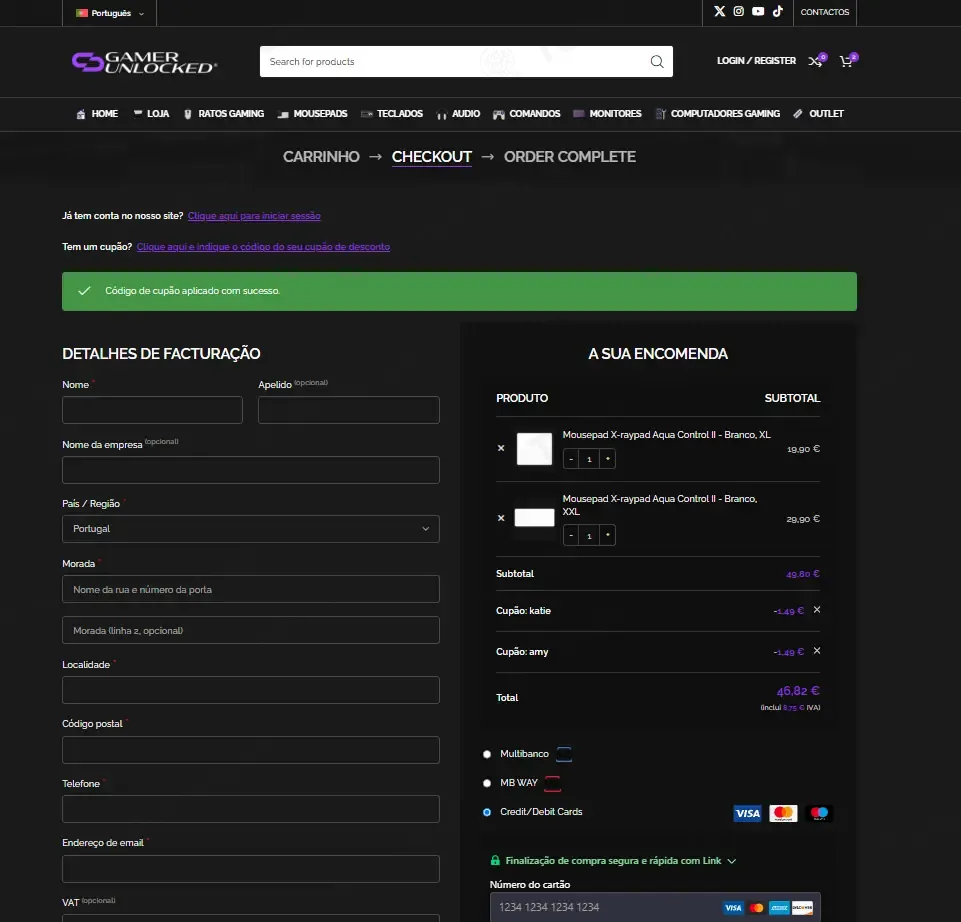Viewport: 961px width, 922px height.
Task: Open the Instagram social icon
Action: pos(739,11)
